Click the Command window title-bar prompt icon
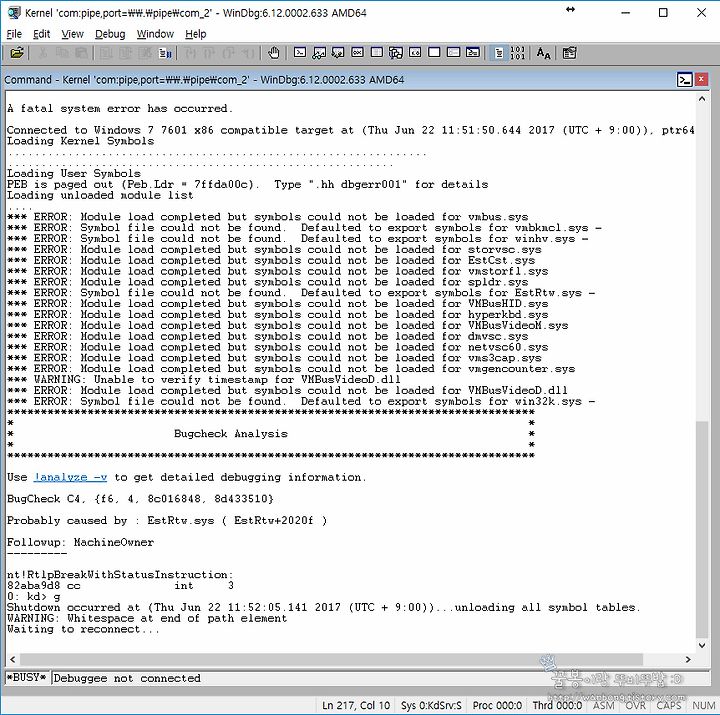 [685, 80]
